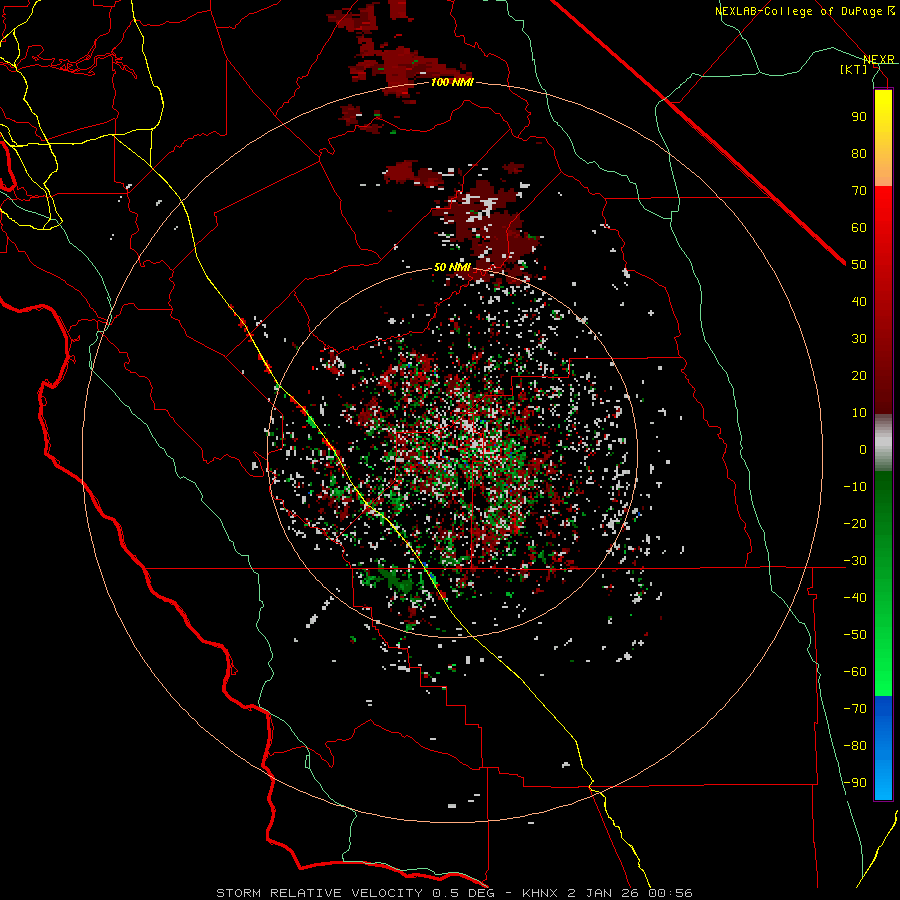This screenshot has width=900, height=900.
Task: Click the 10 value on the velocity scale
Action: (859, 413)
